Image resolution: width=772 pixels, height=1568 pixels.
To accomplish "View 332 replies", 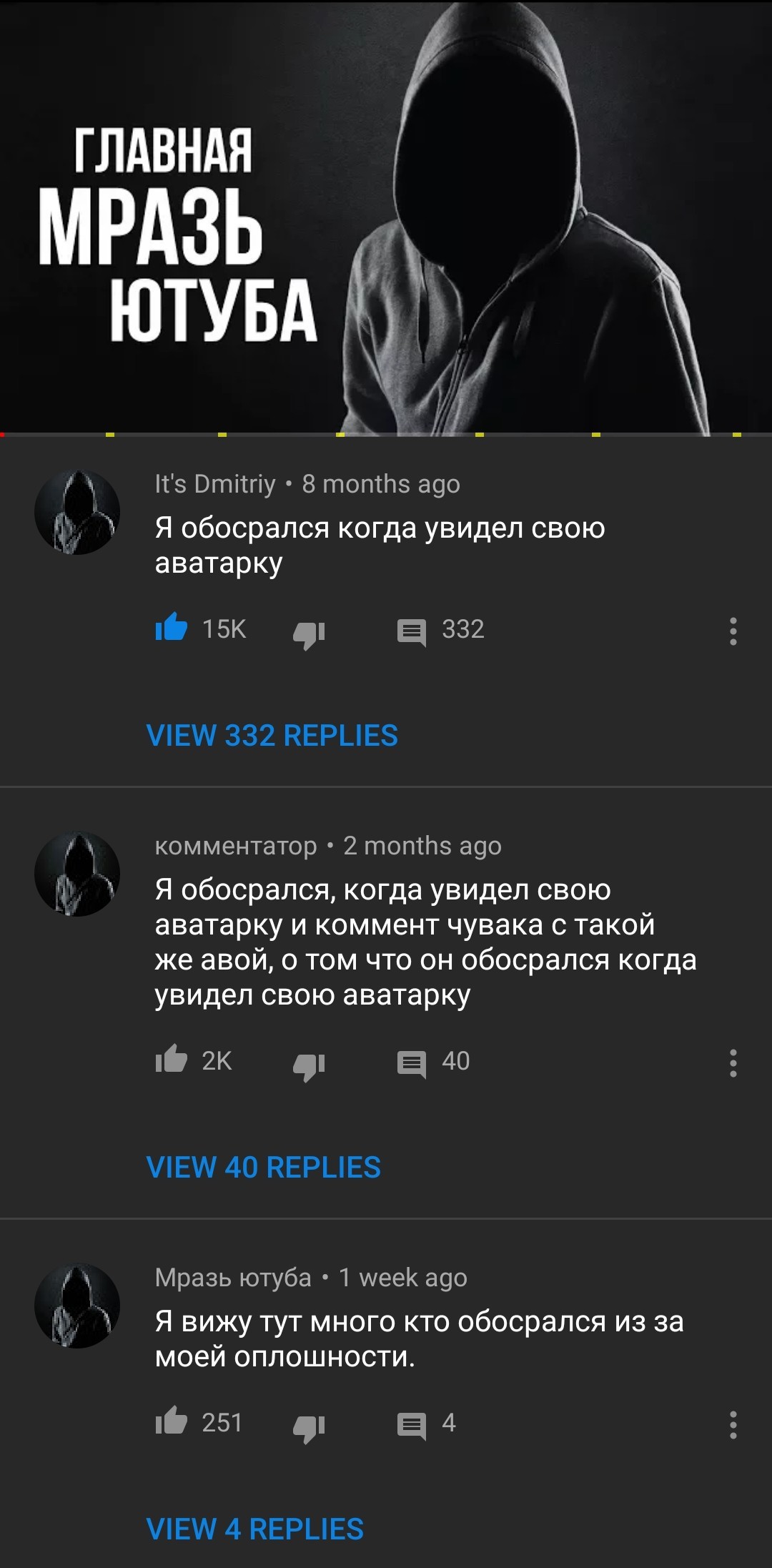I will [272, 736].
